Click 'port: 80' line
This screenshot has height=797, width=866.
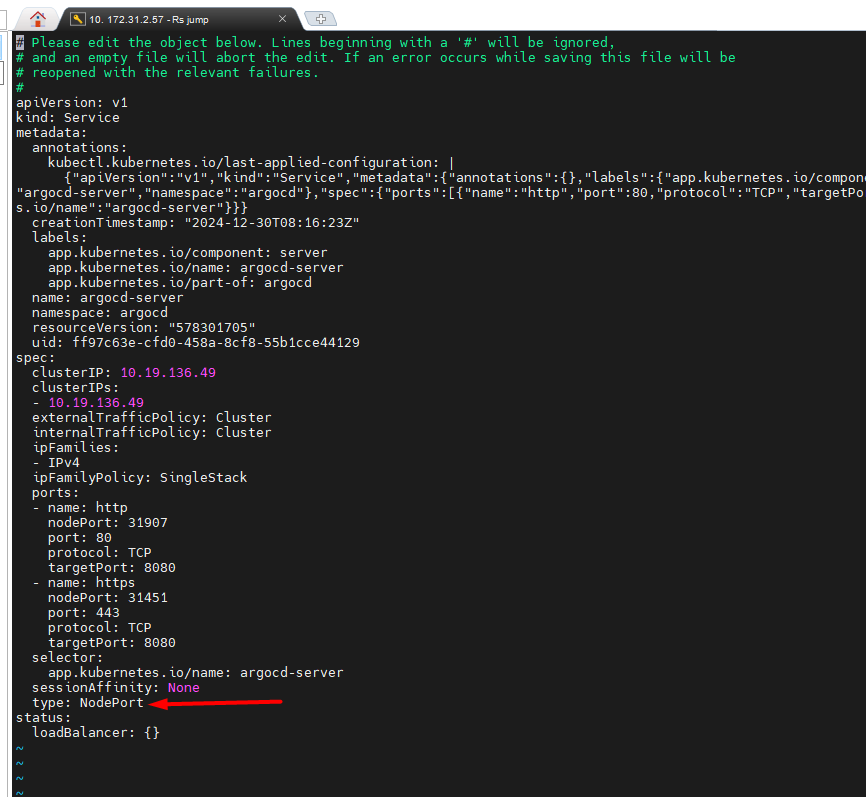(80, 538)
